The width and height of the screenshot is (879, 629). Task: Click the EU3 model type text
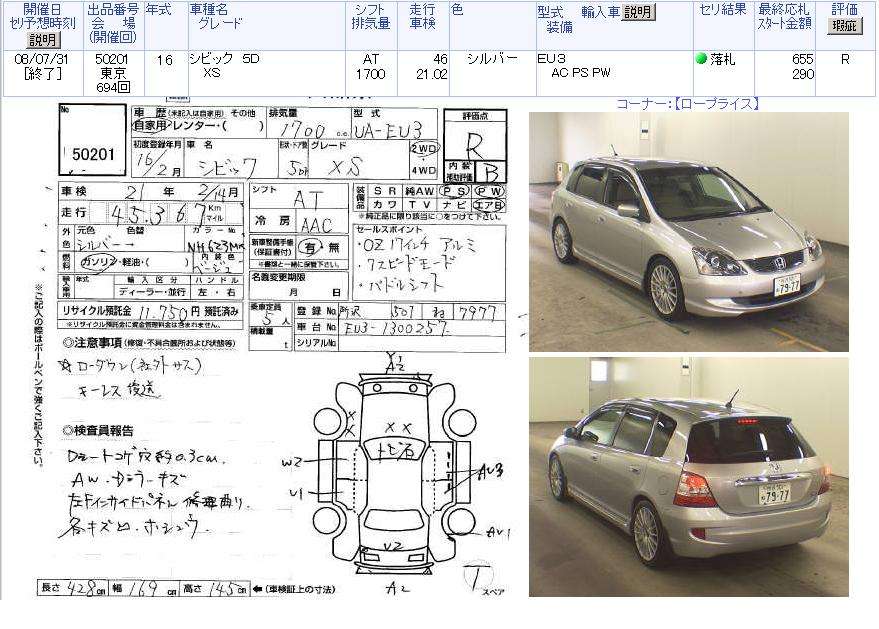(551, 59)
